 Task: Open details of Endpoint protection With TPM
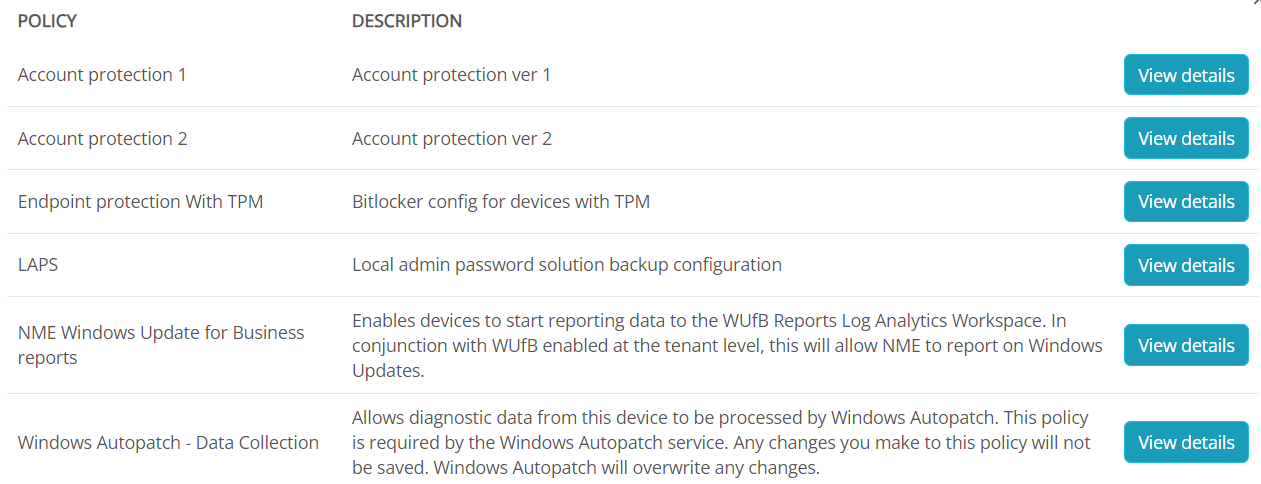[x=1186, y=201]
